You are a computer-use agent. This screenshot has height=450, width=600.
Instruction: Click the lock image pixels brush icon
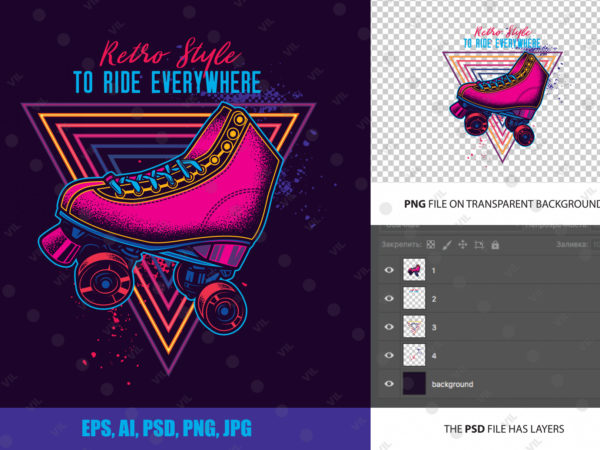447,245
